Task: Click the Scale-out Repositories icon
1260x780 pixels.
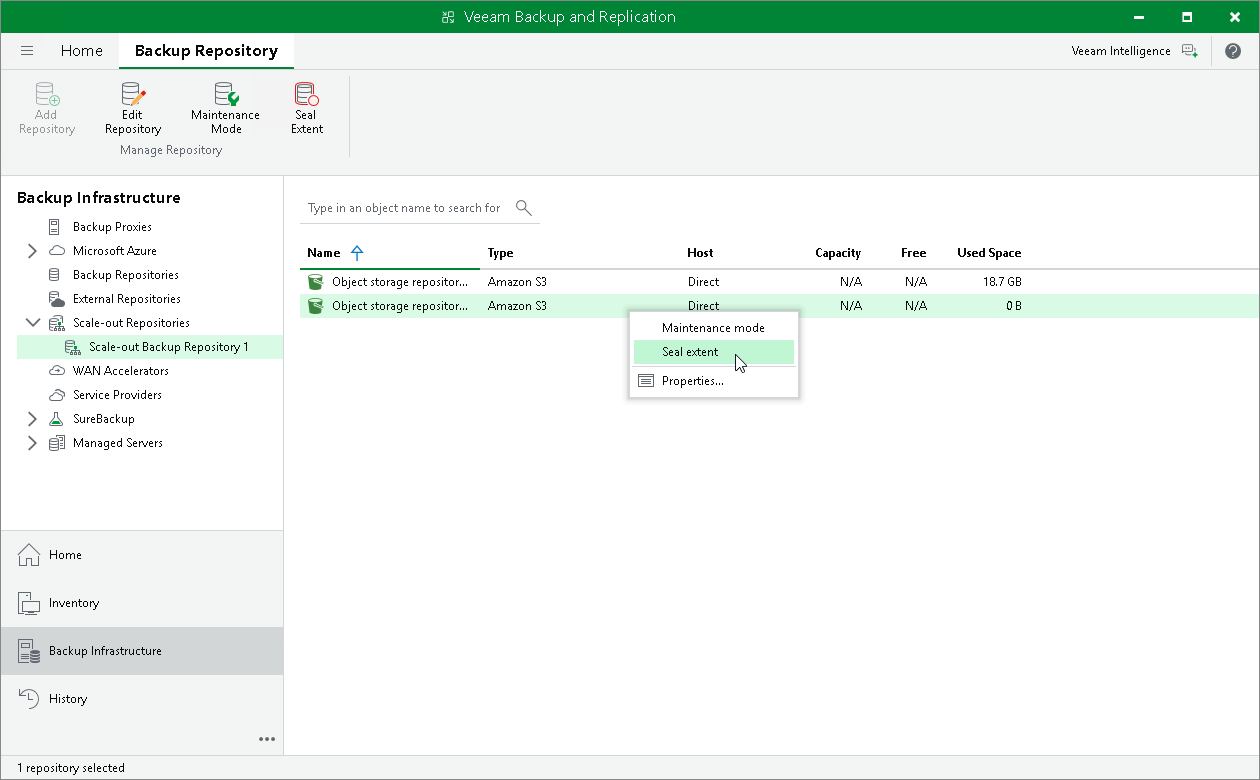Action: [57, 323]
